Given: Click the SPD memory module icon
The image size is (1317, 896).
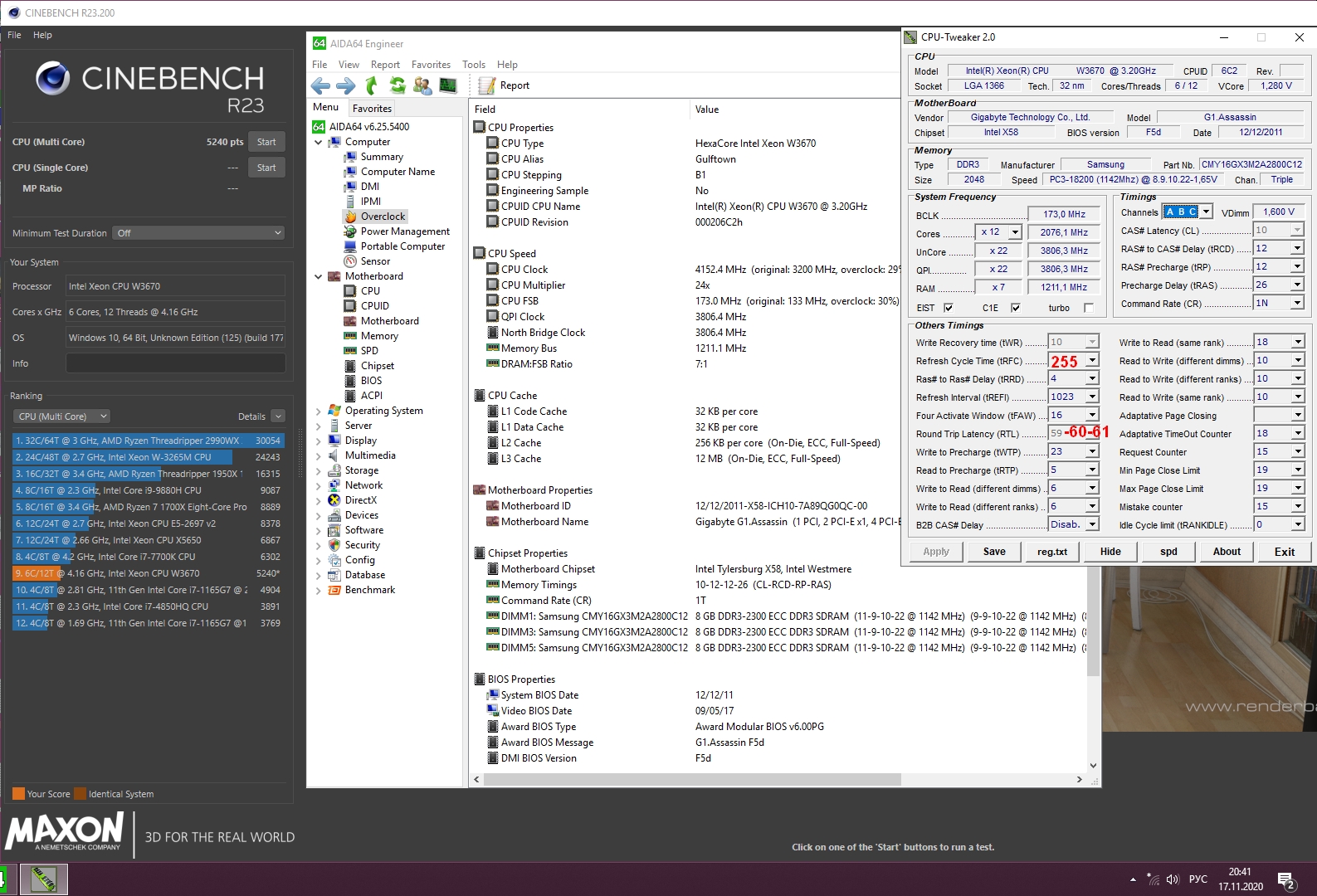Looking at the screenshot, I should (x=350, y=351).
